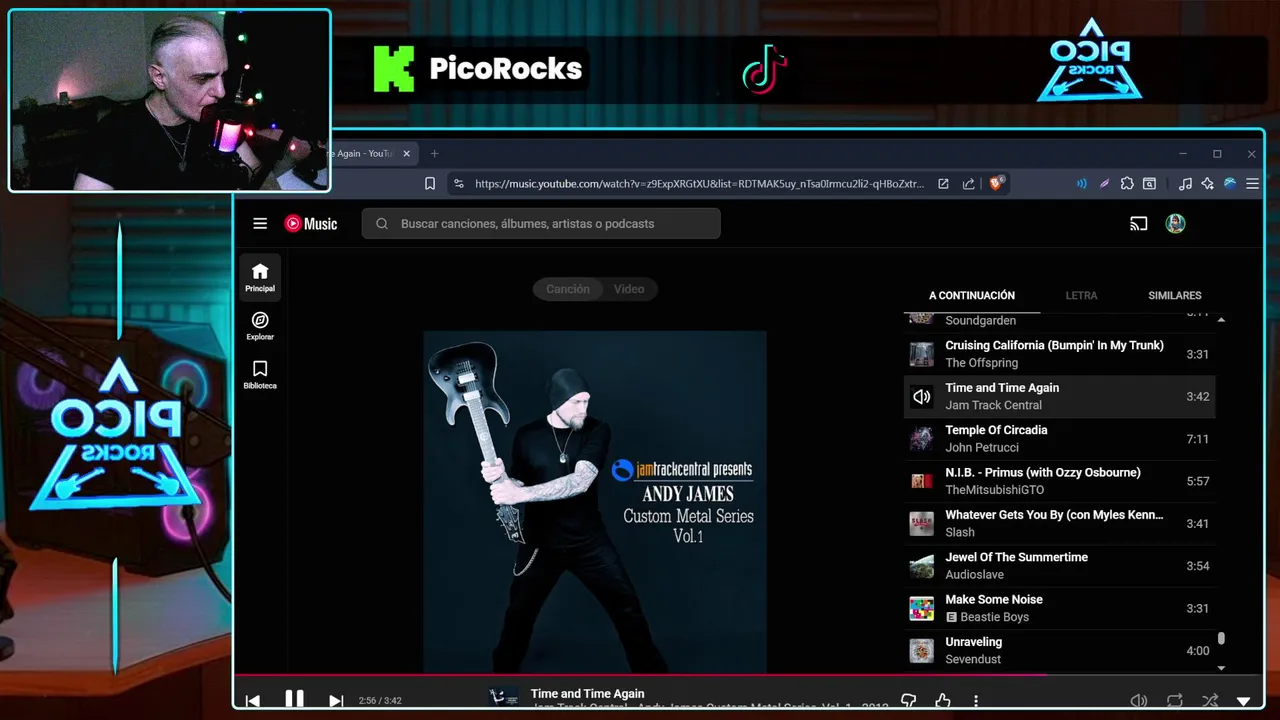Select the SIMILARES tab
Image resolution: width=1280 pixels, height=720 pixels.
point(1175,296)
